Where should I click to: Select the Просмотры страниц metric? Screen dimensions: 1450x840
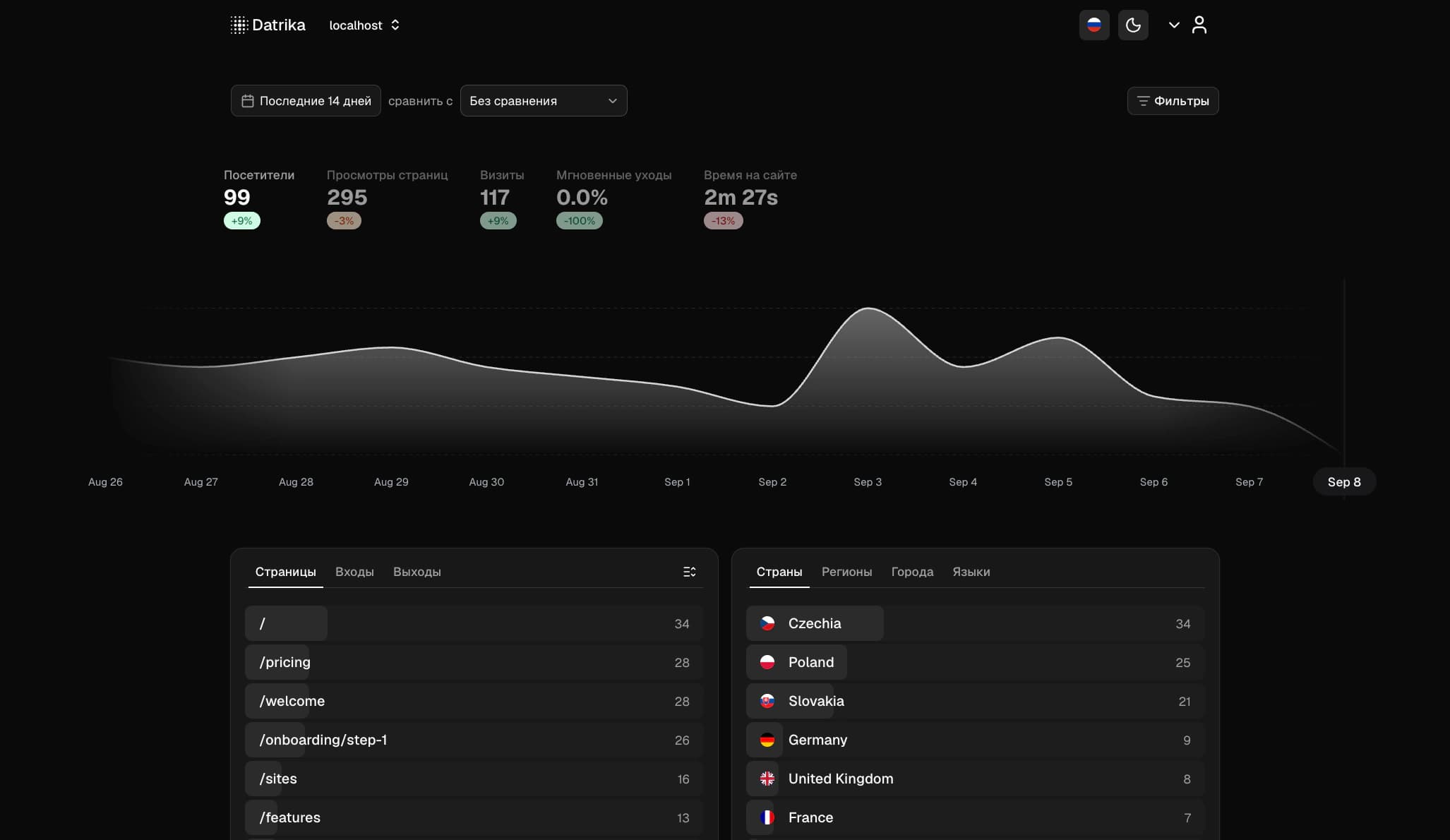[x=387, y=198]
